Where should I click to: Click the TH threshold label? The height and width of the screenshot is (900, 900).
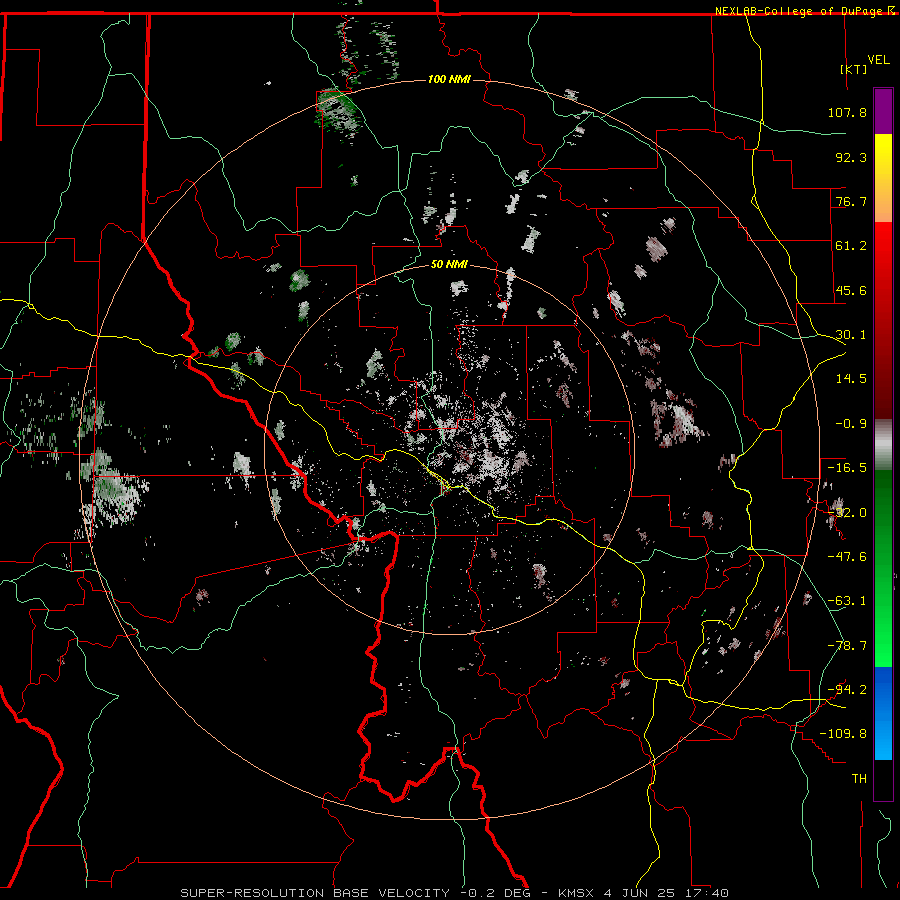point(859,779)
